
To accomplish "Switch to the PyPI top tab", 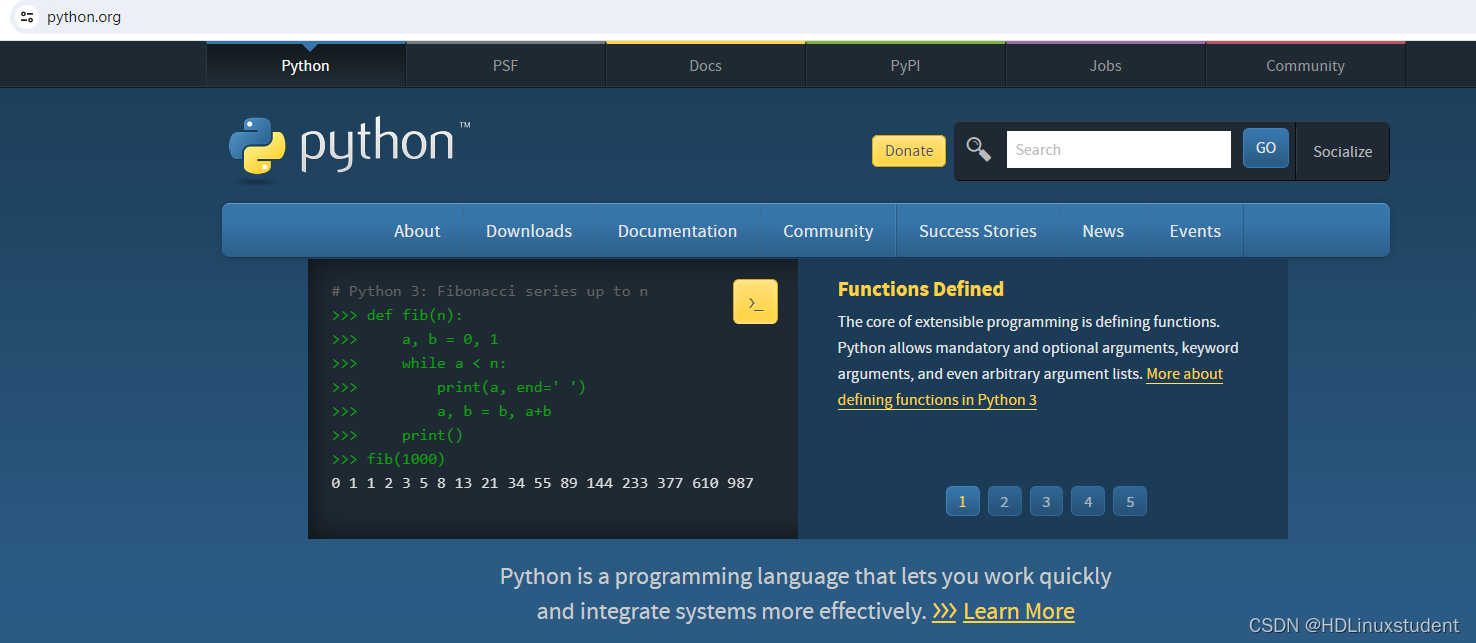I will click(906, 65).
